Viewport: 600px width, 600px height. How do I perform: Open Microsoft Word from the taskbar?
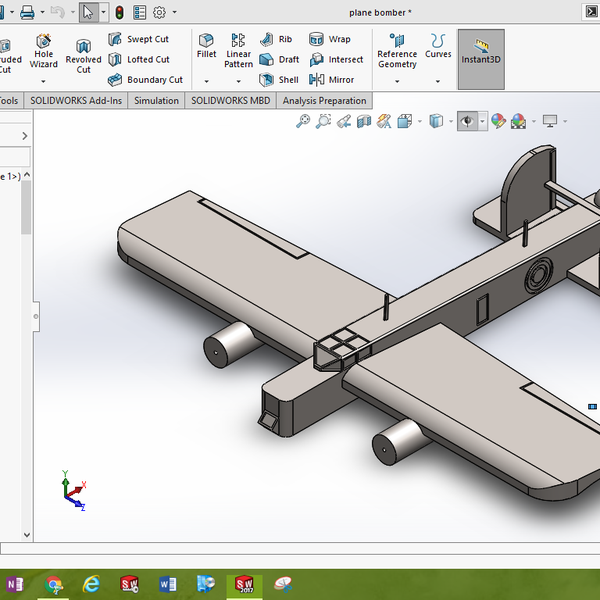click(x=167, y=584)
